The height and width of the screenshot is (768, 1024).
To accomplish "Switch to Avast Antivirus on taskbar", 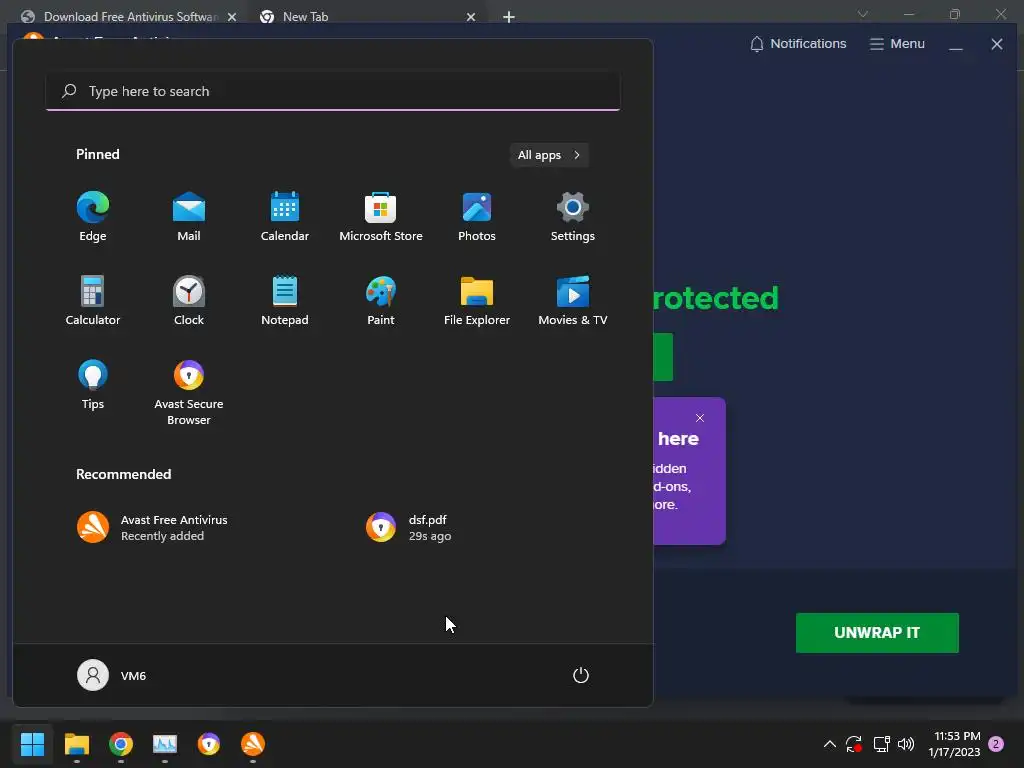I will (253, 744).
